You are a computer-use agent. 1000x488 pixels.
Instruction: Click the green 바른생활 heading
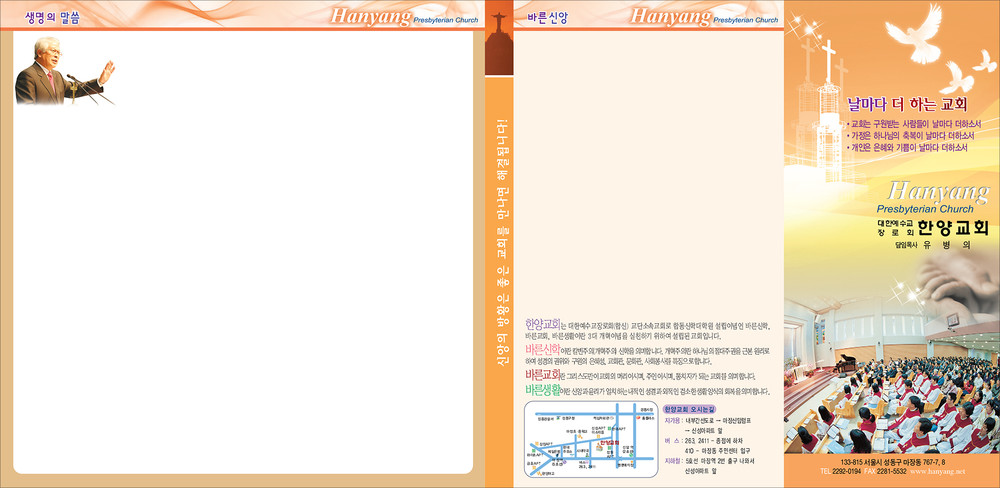542,389
